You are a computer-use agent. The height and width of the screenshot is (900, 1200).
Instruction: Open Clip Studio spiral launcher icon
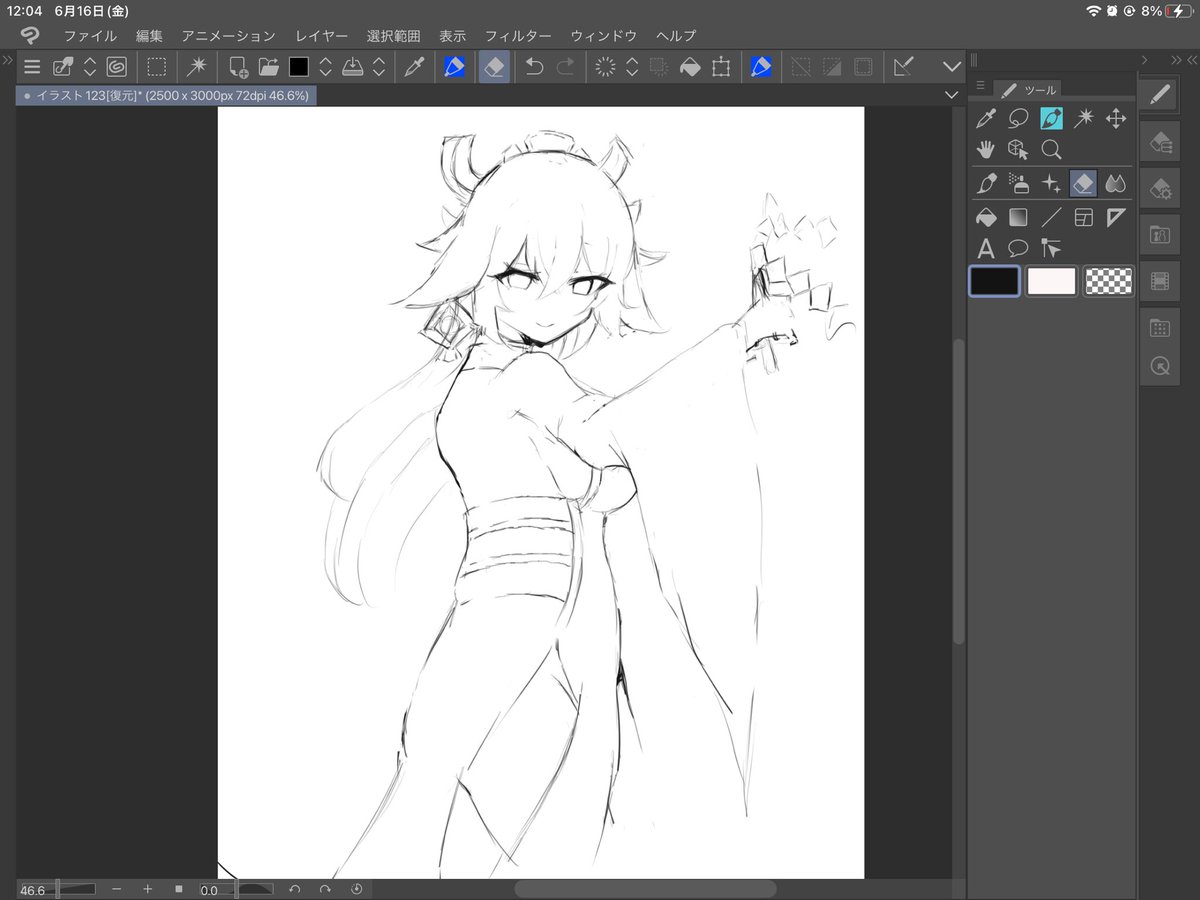[x=117, y=67]
